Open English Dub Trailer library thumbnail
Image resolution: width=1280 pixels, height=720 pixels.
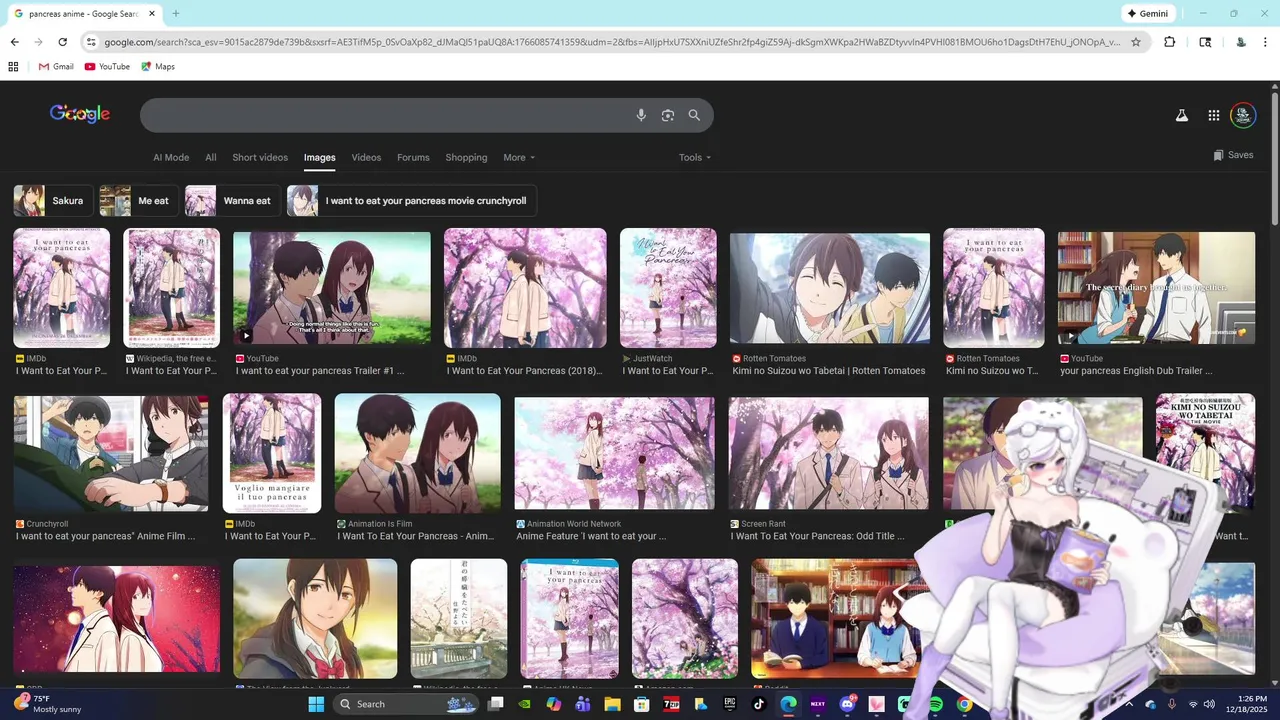(1156, 288)
